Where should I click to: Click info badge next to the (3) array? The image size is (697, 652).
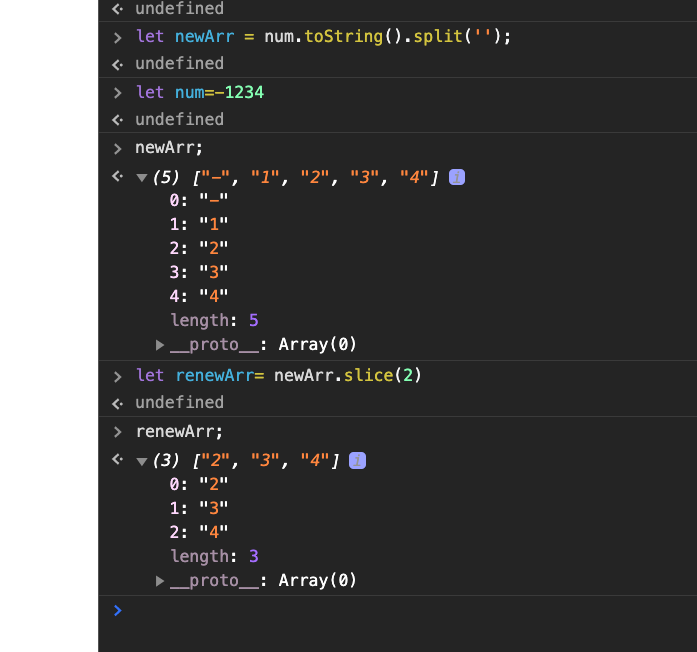pos(357,460)
